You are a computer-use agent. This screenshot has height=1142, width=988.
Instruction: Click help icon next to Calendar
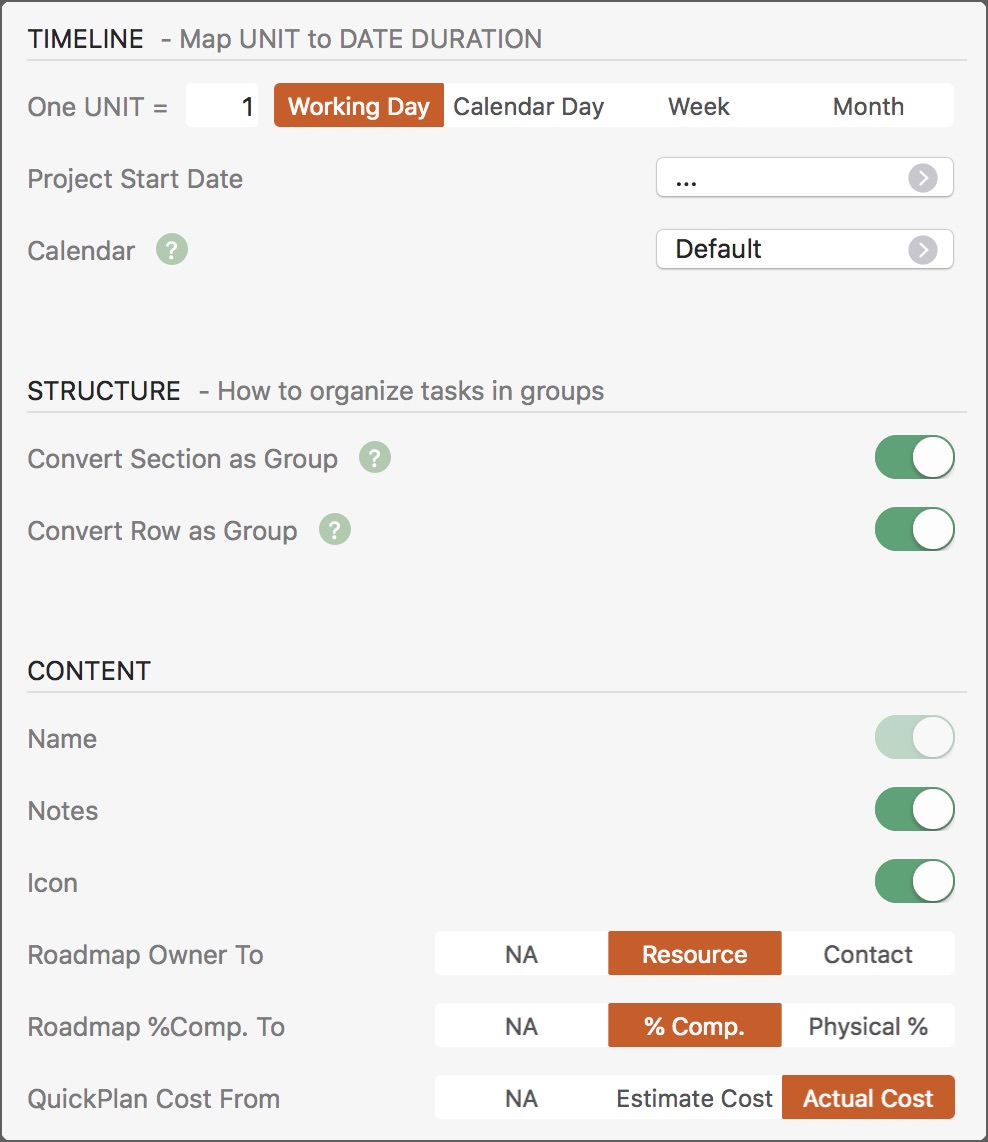pyautogui.click(x=172, y=250)
